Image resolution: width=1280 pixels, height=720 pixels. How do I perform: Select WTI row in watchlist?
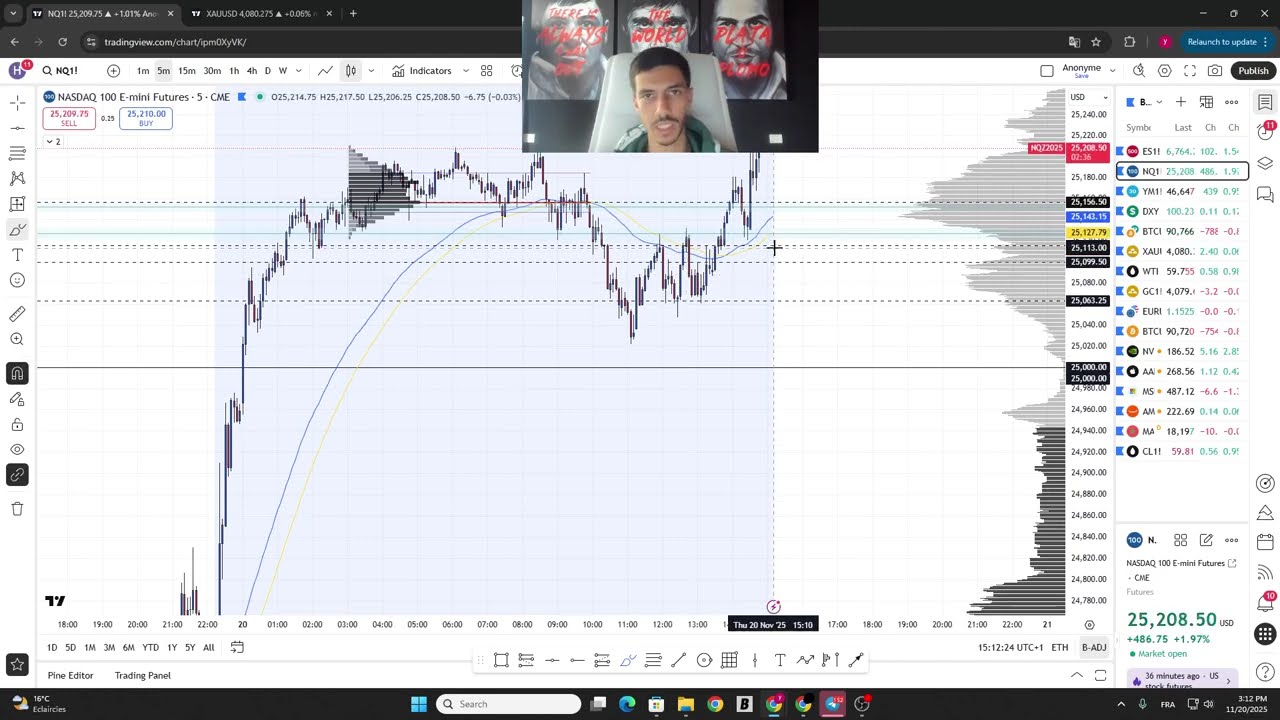click(1182, 271)
